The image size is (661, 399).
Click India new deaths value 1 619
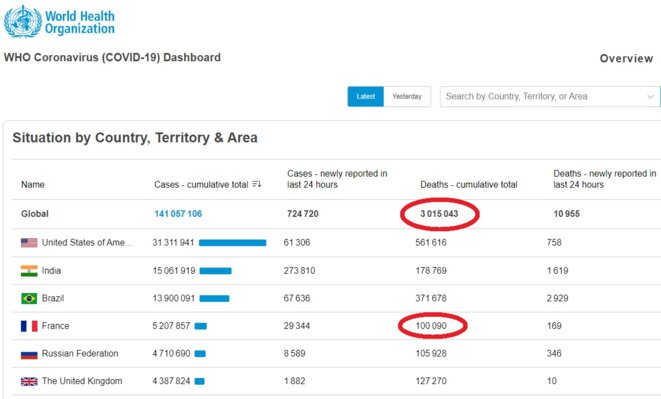pyautogui.click(x=557, y=271)
